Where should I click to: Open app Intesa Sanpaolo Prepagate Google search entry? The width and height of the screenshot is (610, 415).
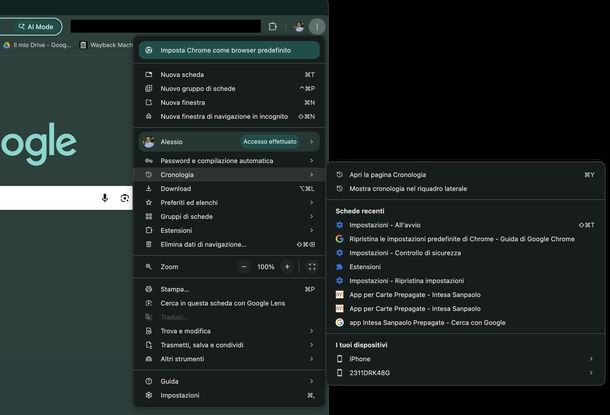coord(465,323)
